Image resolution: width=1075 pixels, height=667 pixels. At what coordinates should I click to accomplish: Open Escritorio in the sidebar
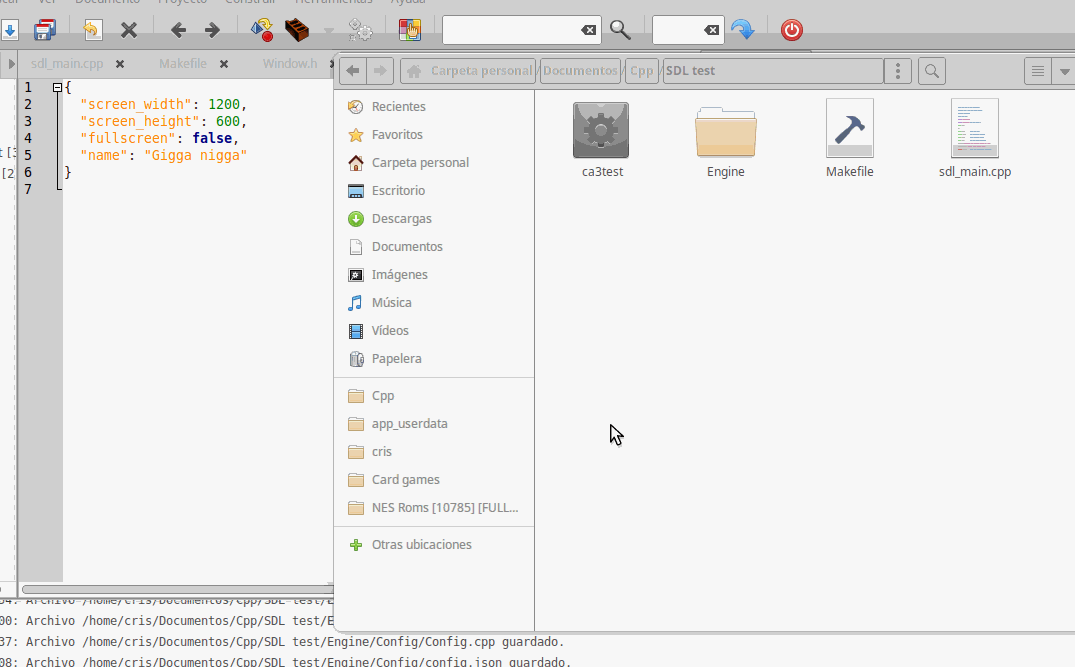pos(434,191)
